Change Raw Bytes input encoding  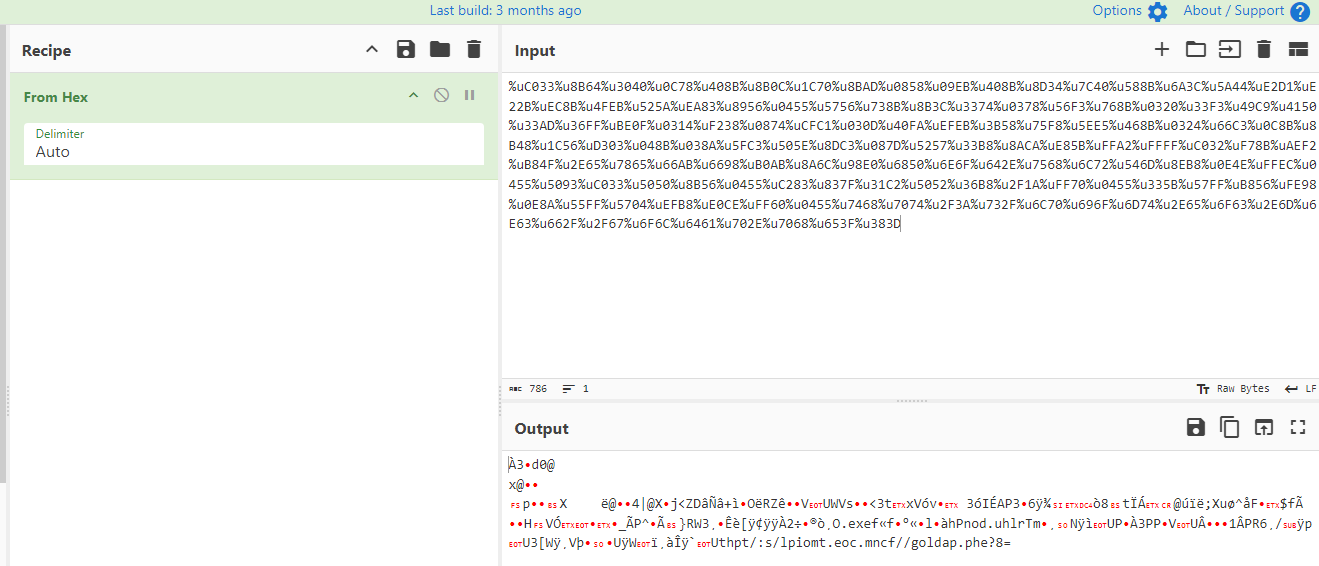[1233, 389]
